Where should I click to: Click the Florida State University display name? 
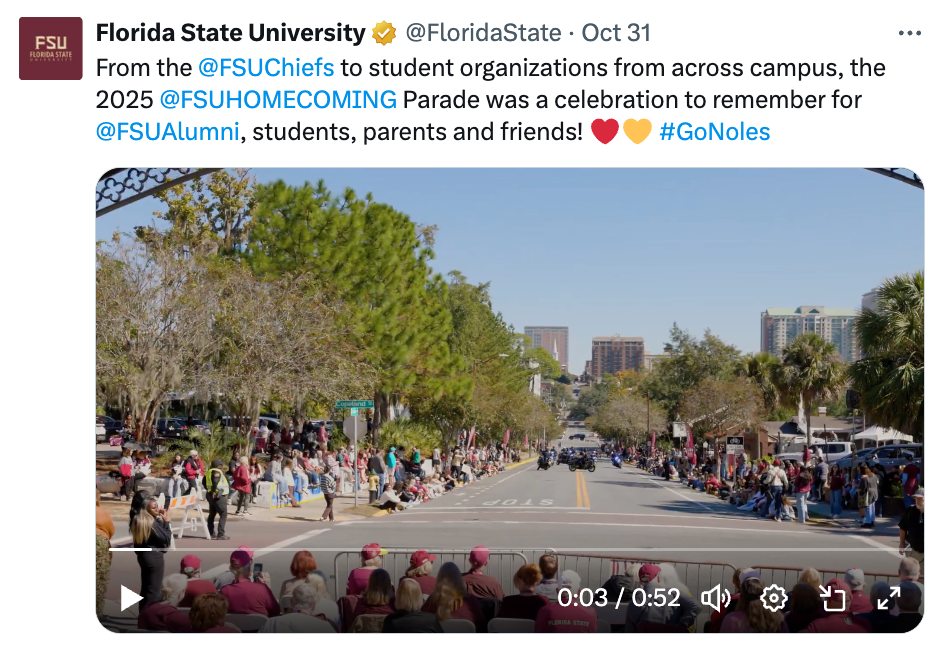pos(230,33)
